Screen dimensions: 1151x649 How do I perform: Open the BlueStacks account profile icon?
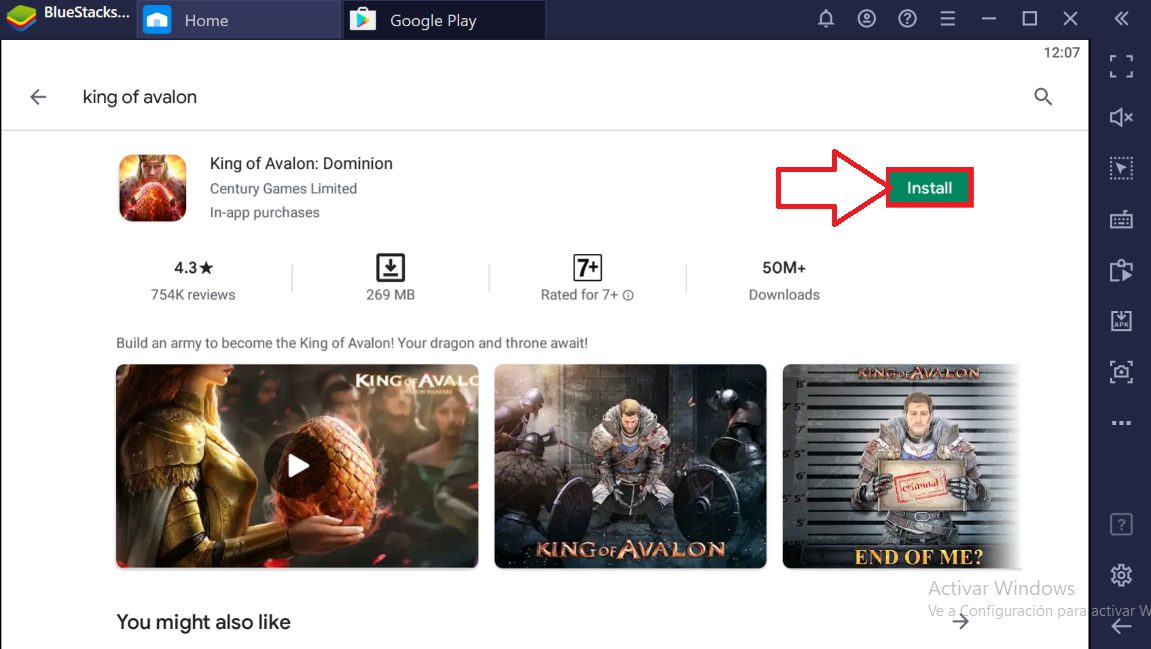(x=867, y=19)
